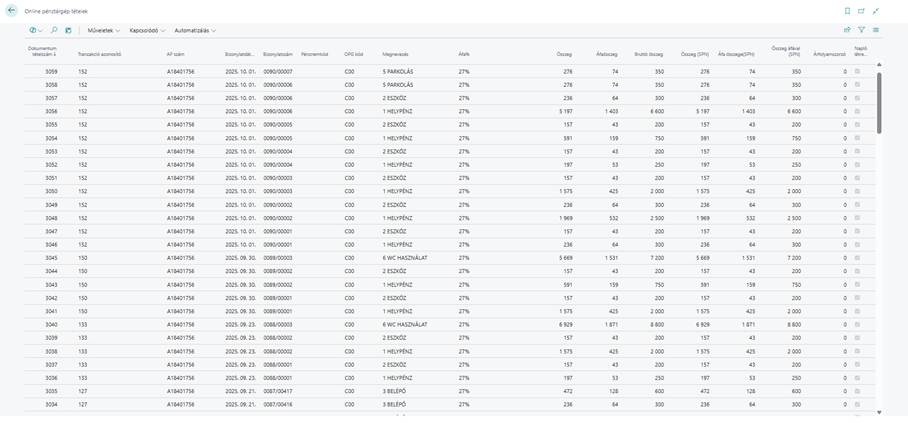Toggle the Napló checkbox in row 3059
Screen dimensions: 908x423
pyautogui.click(x=857, y=71)
